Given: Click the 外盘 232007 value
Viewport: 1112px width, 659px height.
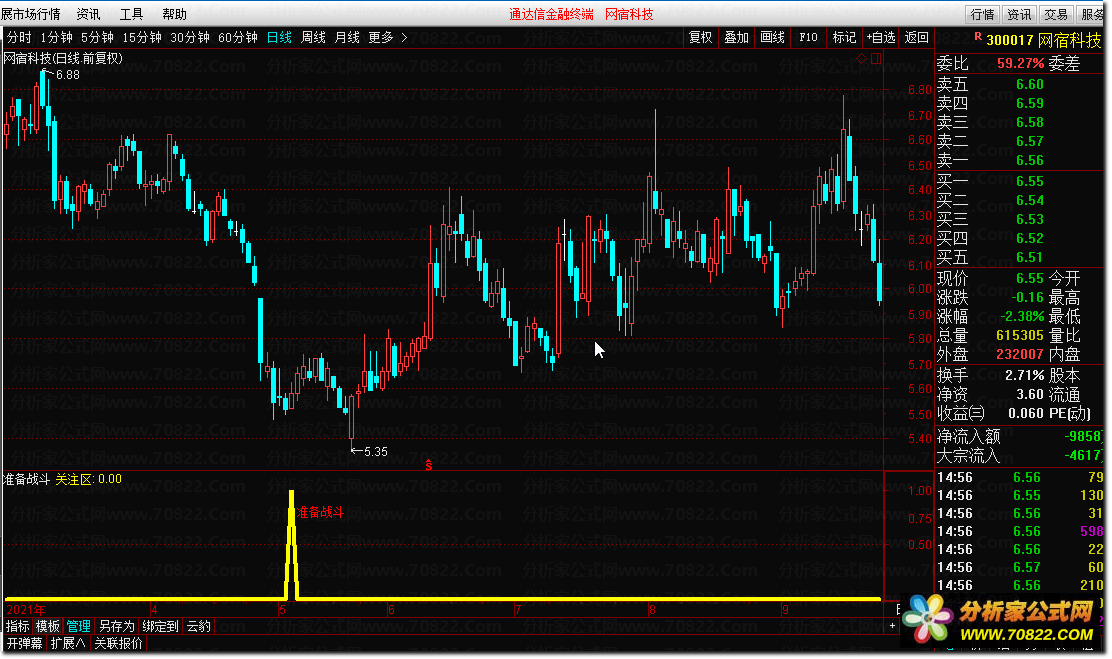Looking at the screenshot, I should point(1020,355).
